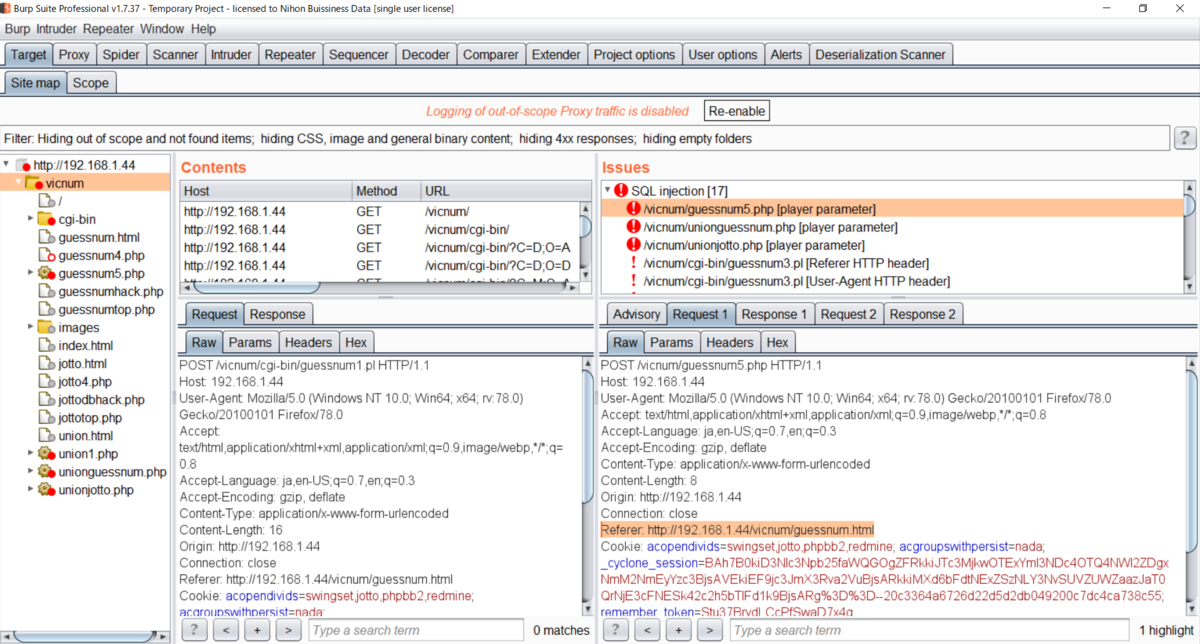Click the red alert icon of SQL injection [17]
Image resolution: width=1200 pixels, height=644 pixels.
(621, 190)
